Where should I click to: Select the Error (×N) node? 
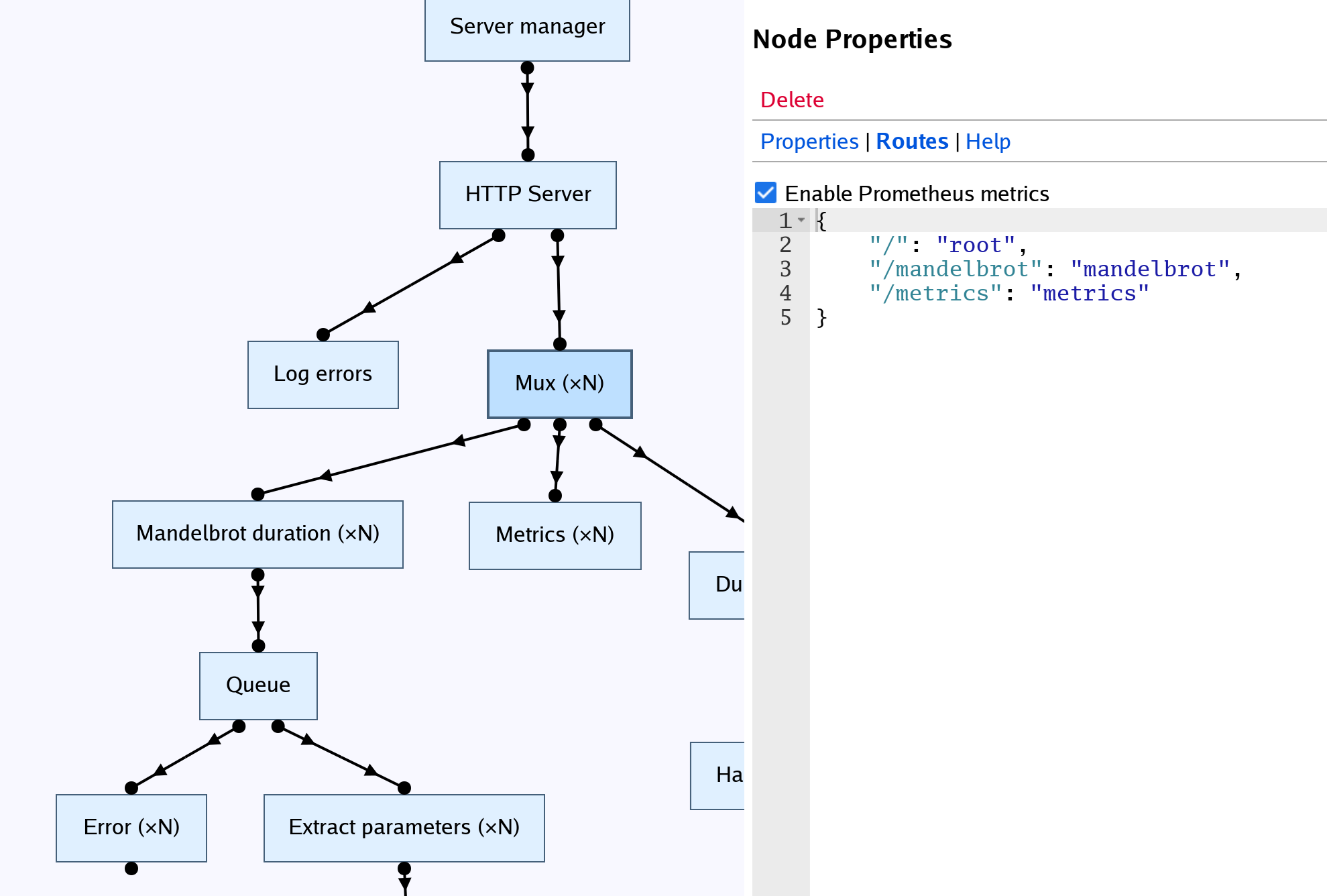(131, 828)
